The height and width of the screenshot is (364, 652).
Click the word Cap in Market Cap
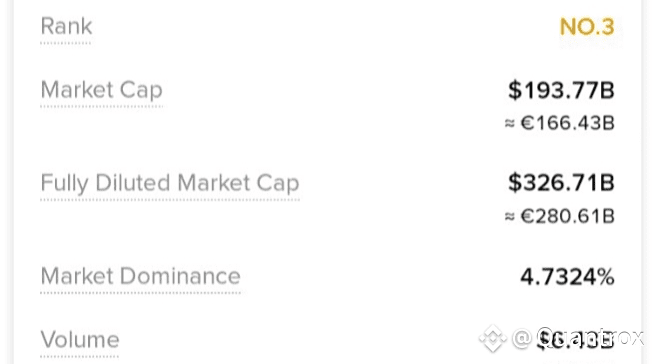tap(141, 91)
